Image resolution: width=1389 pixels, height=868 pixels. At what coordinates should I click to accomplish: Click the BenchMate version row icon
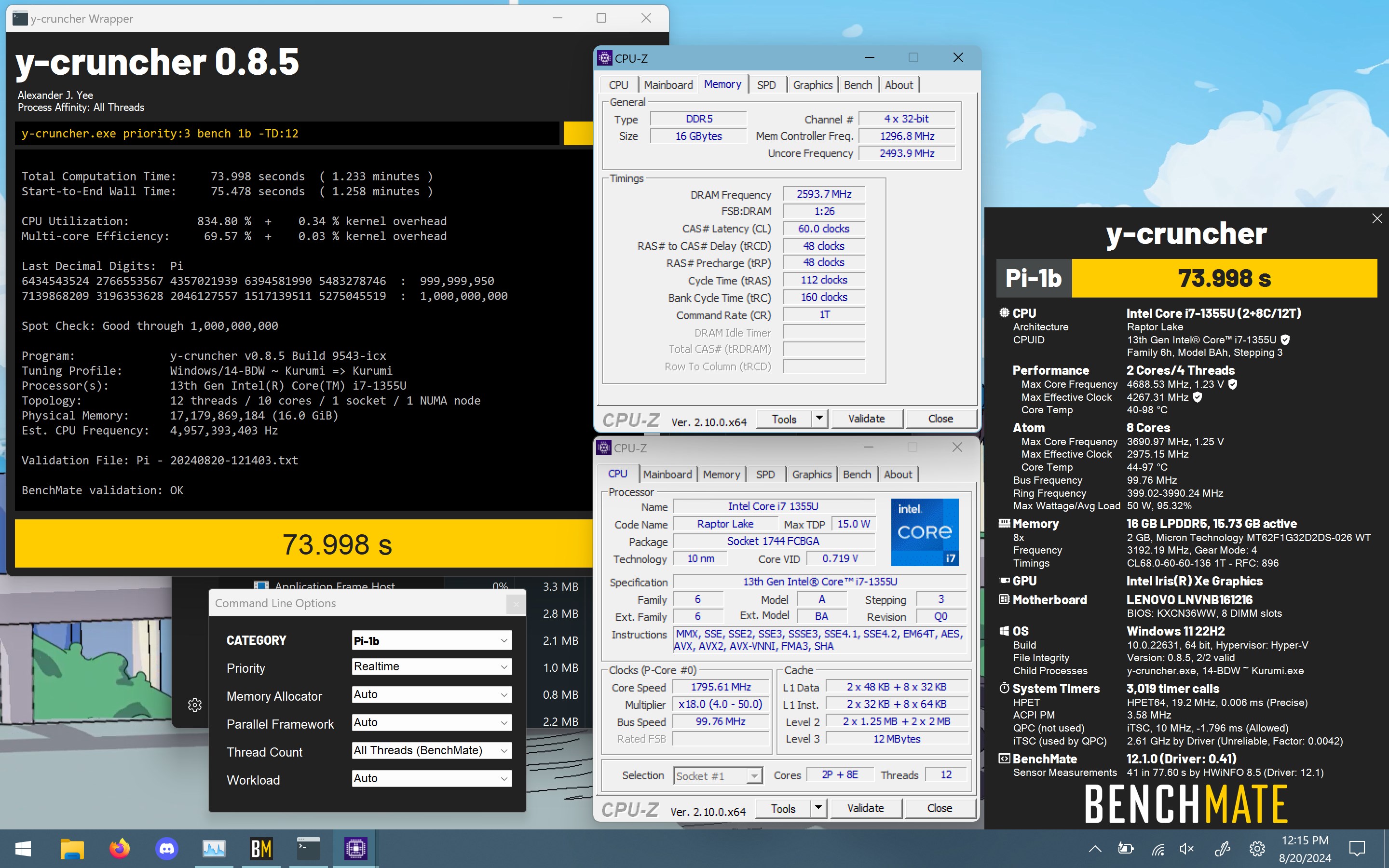[x=1004, y=759]
